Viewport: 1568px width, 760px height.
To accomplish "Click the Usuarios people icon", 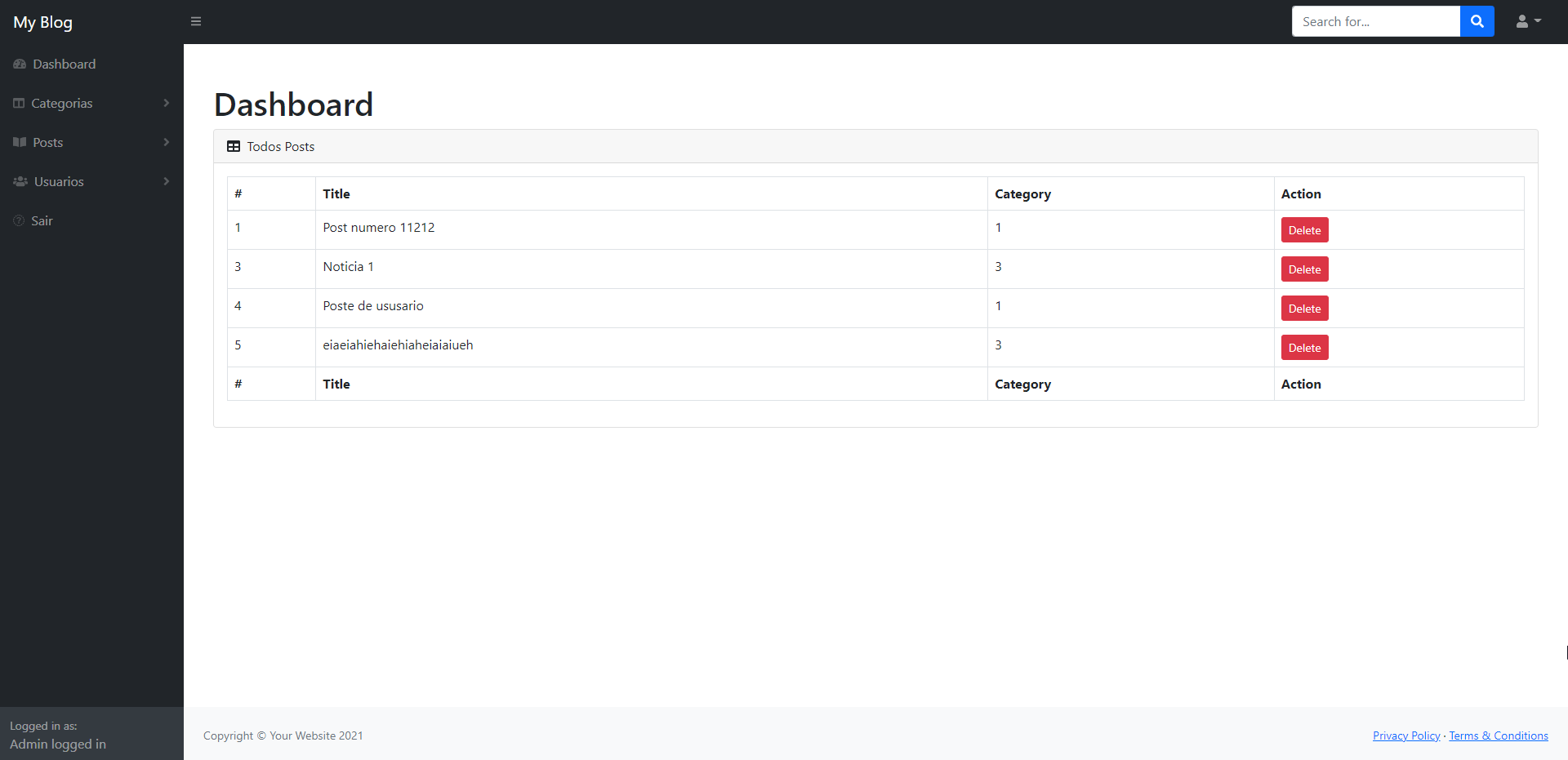I will 20,181.
